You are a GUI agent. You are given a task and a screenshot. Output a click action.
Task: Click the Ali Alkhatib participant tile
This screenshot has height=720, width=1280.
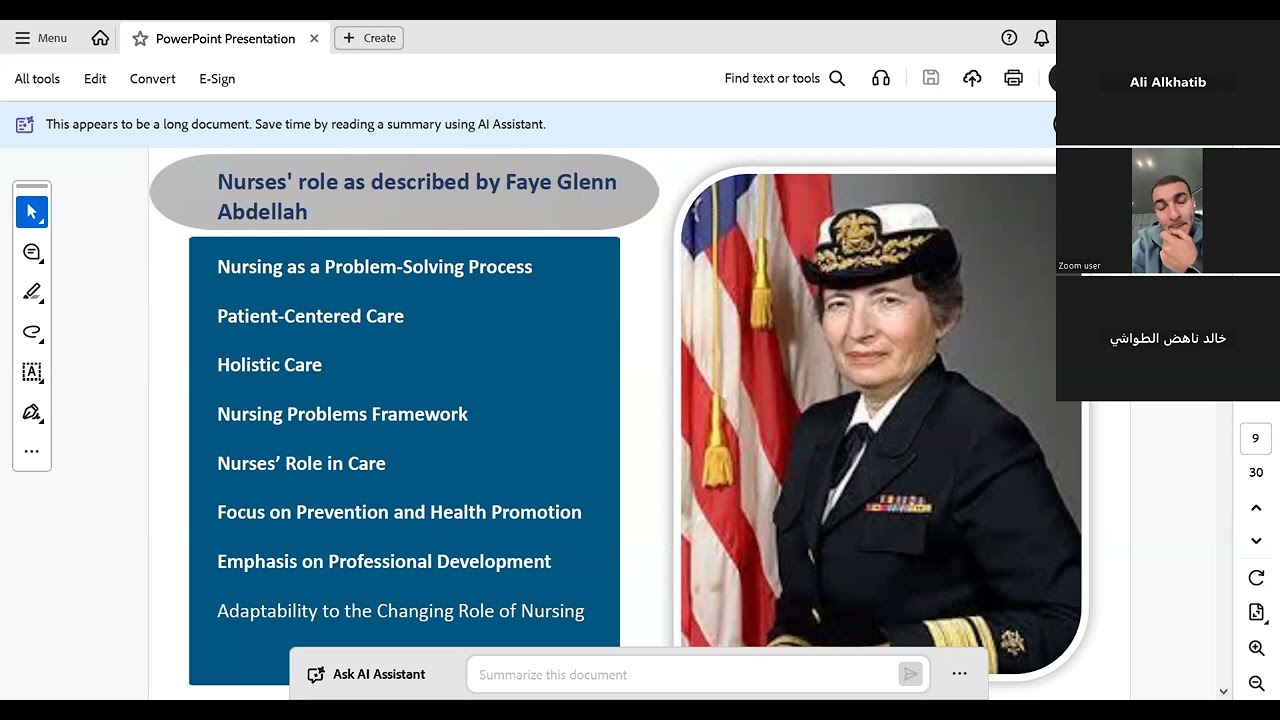[x=1168, y=82]
